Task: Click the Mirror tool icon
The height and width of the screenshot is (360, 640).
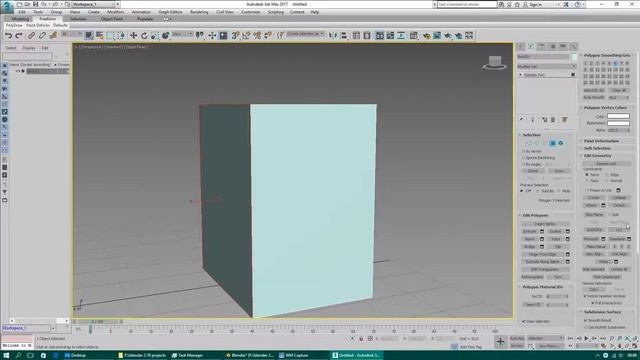Action: pyautogui.click(x=333, y=36)
